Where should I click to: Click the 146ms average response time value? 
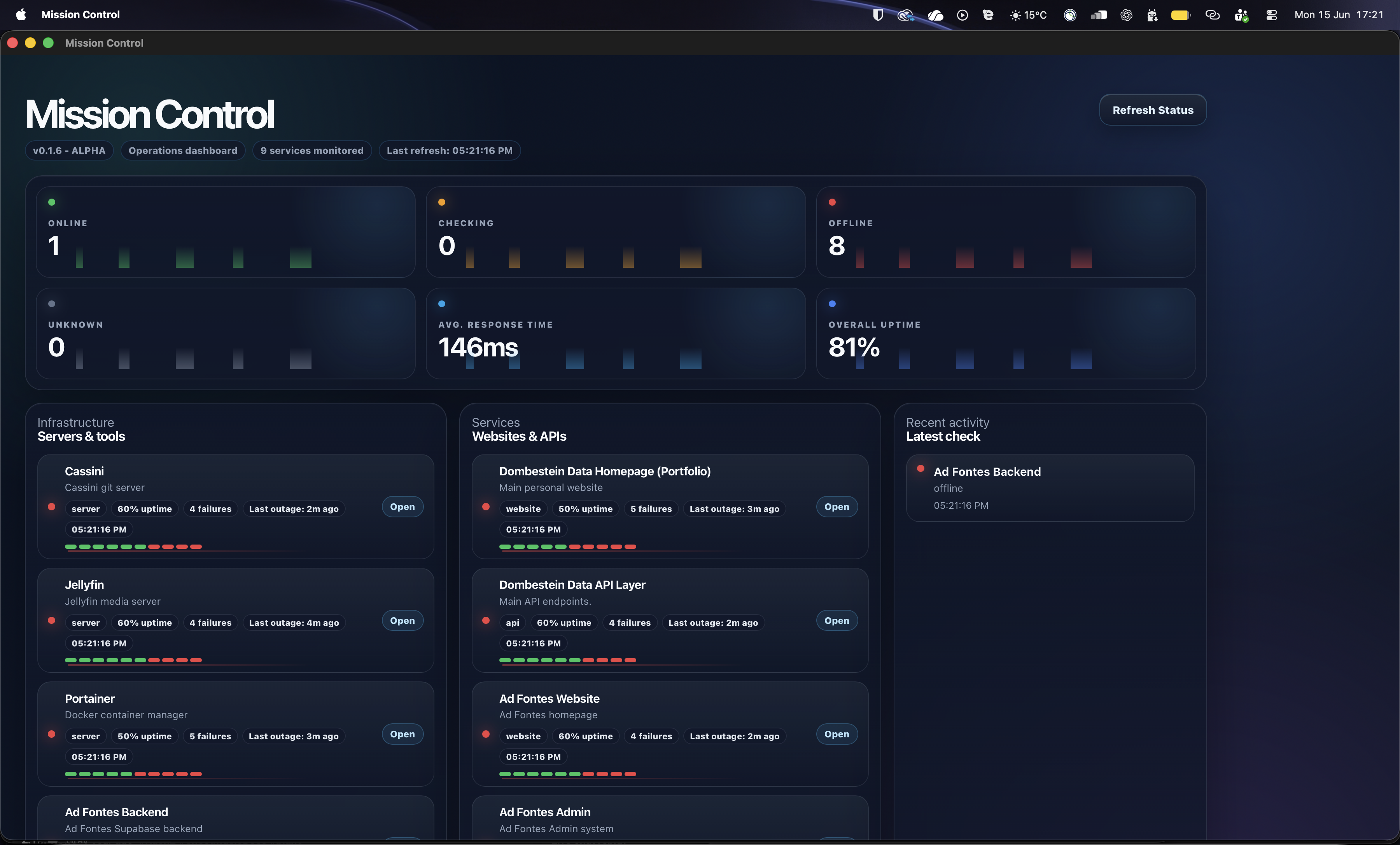tap(478, 347)
